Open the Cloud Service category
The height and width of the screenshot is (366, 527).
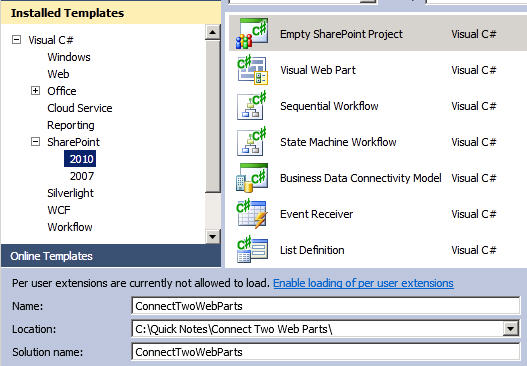point(80,108)
